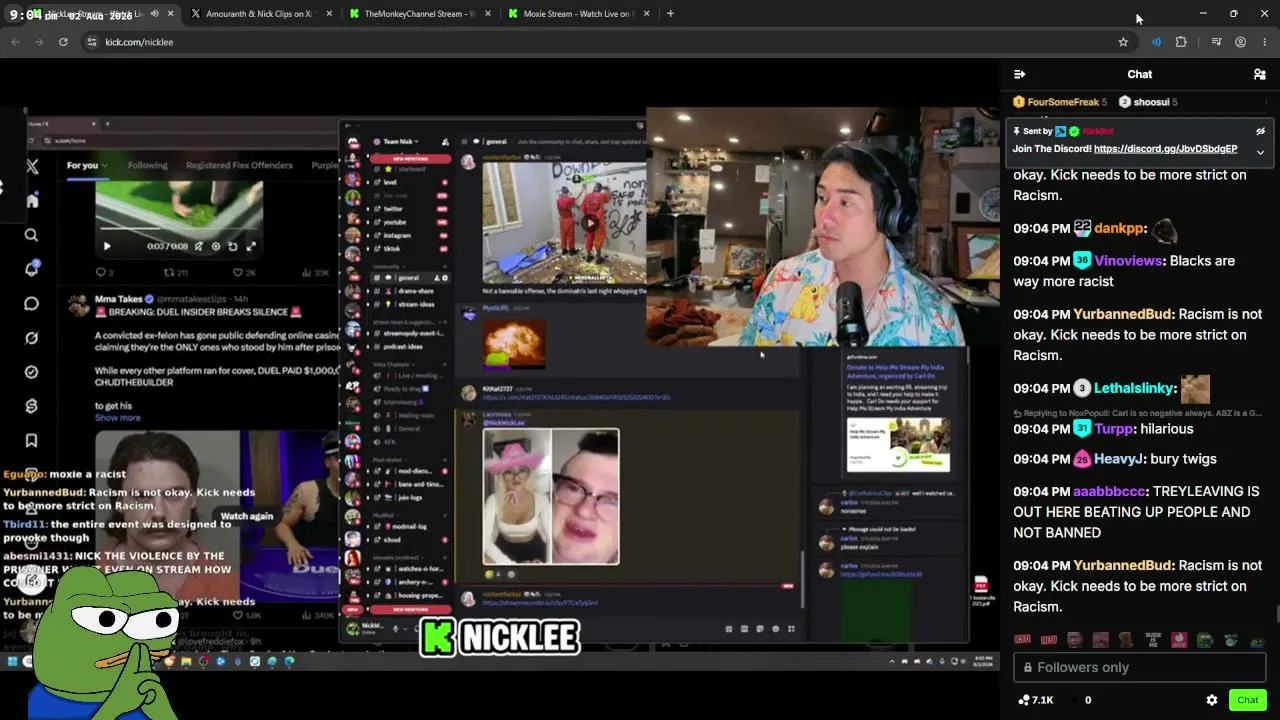Click the green Chat send button
This screenshot has width=1280, height=720.
[x=1247, y=700]
